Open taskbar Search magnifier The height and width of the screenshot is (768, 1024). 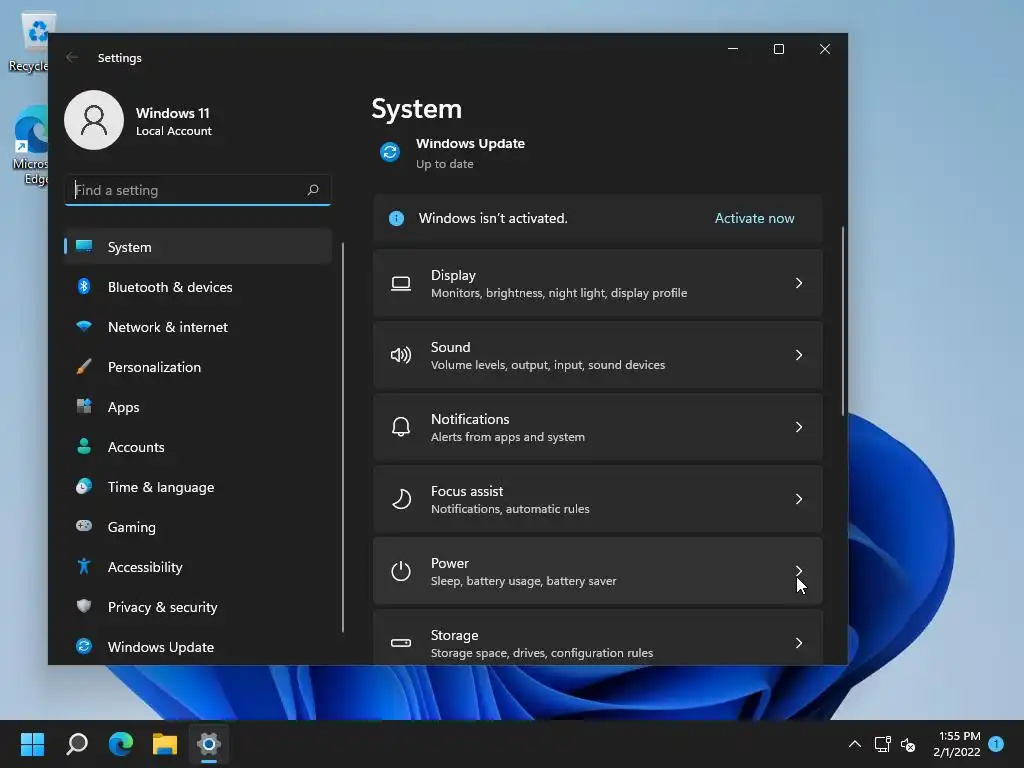(x=77, y=744)
